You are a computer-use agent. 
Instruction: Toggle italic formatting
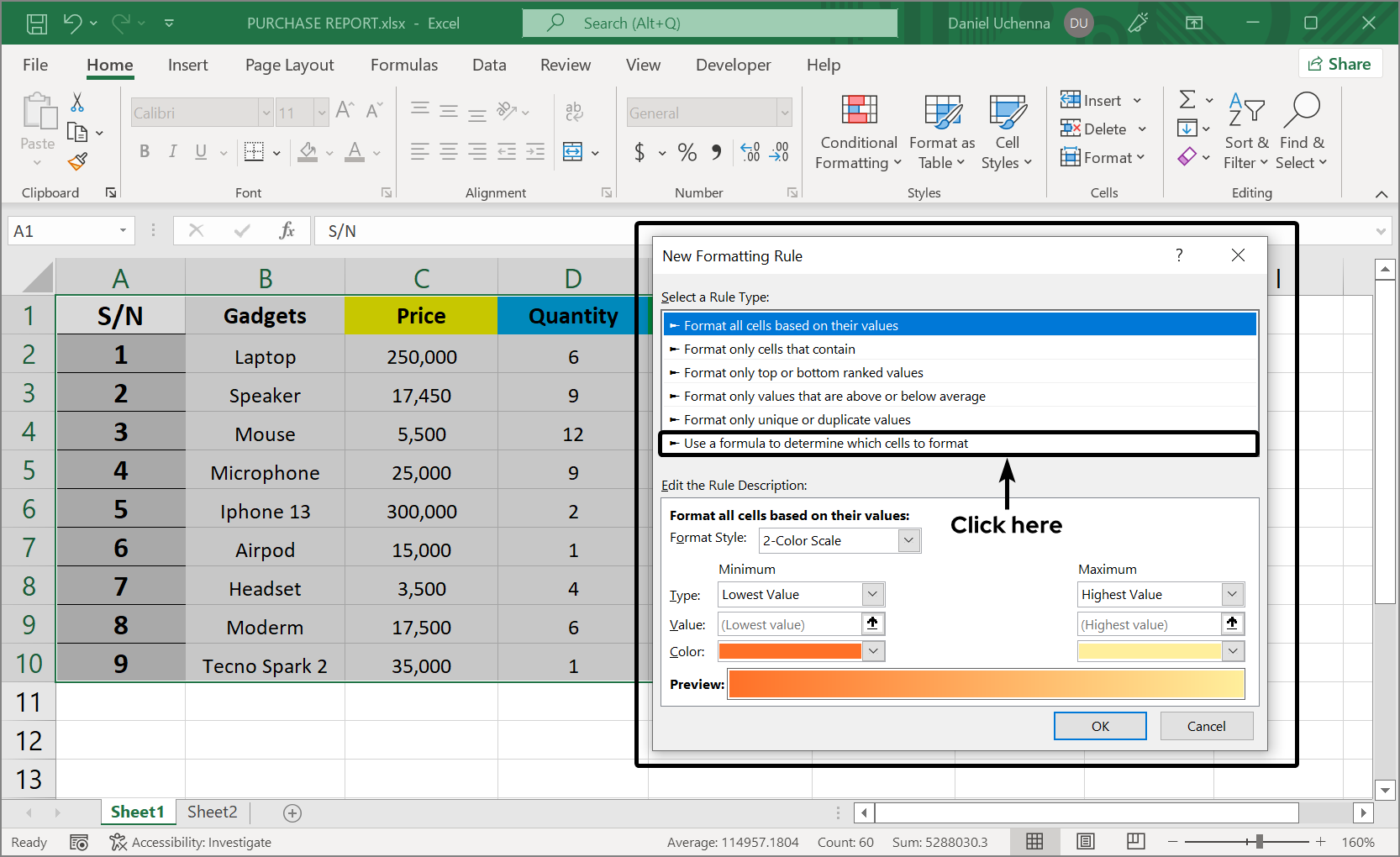tap(172, 152)
